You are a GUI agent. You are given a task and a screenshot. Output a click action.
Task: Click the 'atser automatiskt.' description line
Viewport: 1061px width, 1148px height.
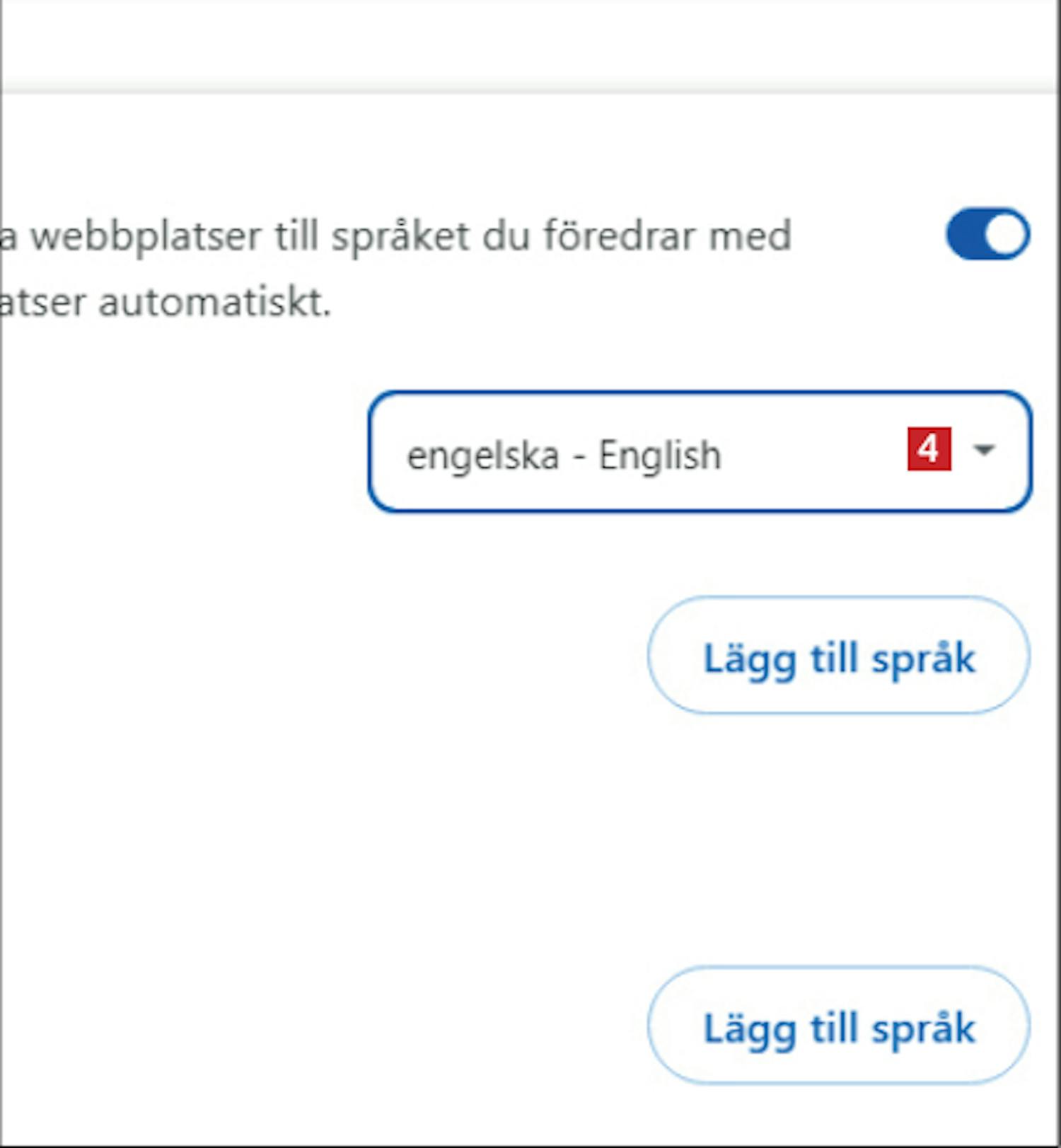tap(166, 303)
